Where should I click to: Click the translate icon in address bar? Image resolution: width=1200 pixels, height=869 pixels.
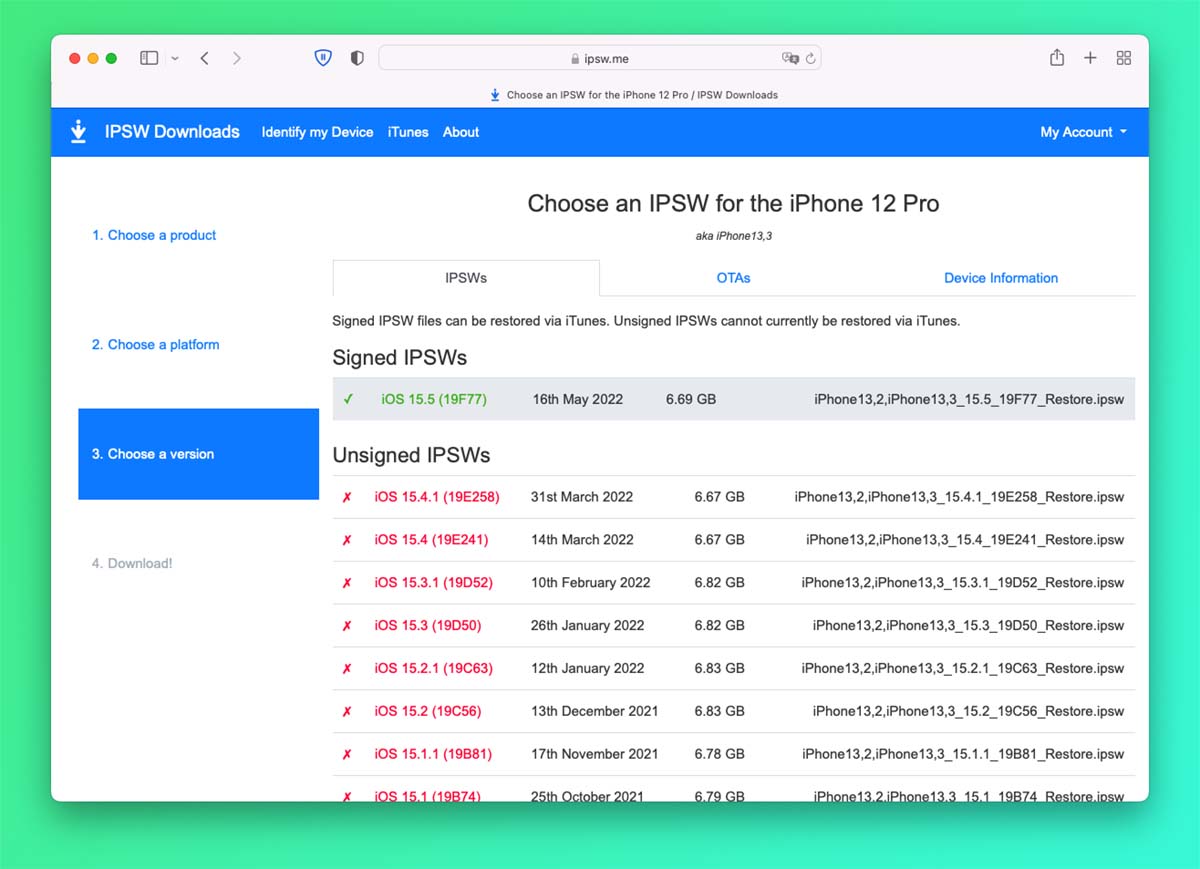tap(790, 58)
